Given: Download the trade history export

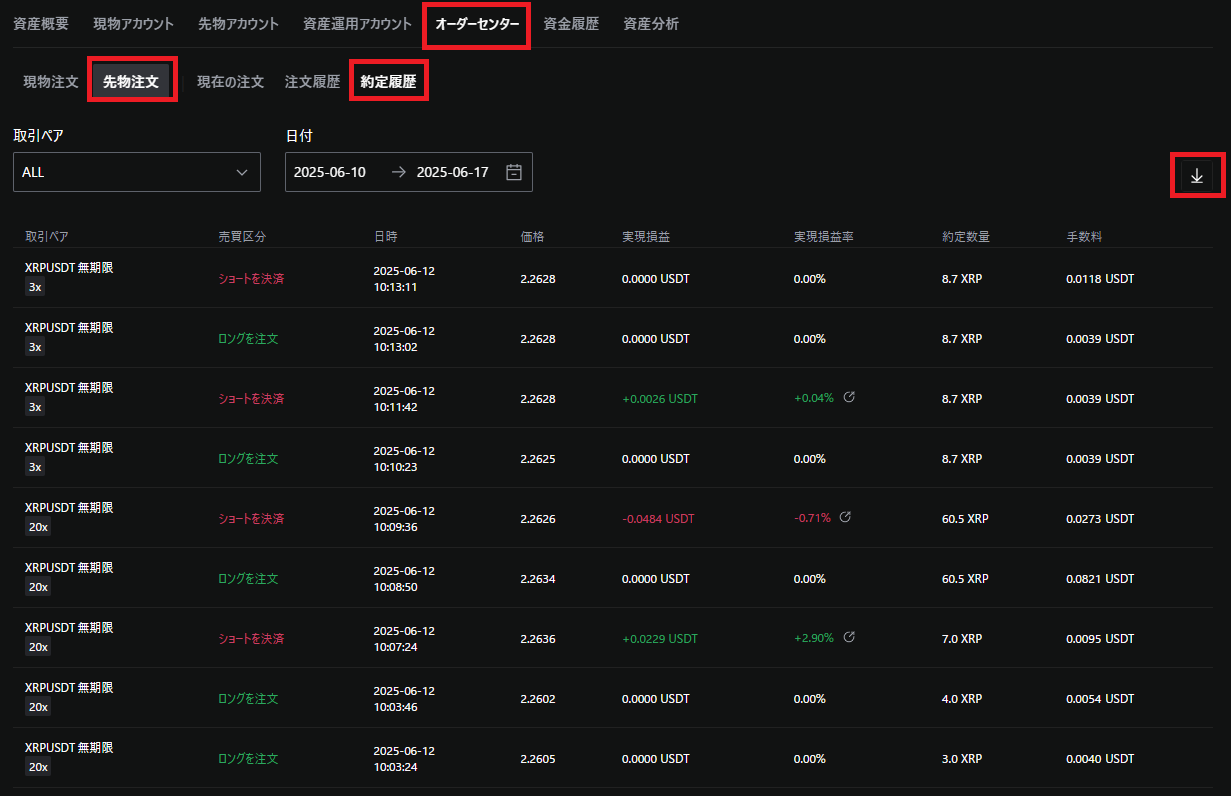Looking at the screenshot, I should click(x=1197, y=176).
